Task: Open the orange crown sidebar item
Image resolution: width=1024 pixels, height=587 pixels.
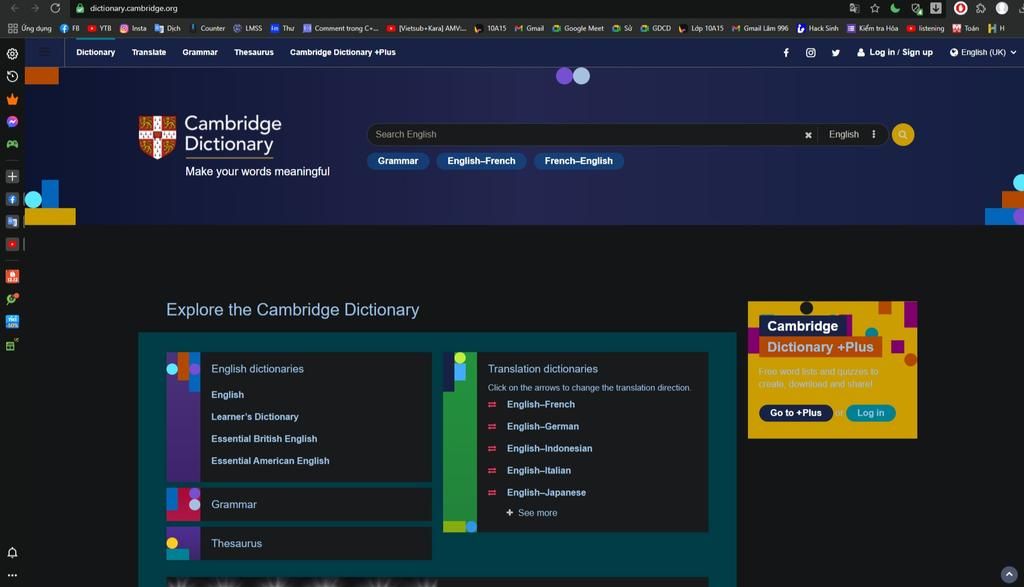Action: pyautogui.click(x=12, y=99)
